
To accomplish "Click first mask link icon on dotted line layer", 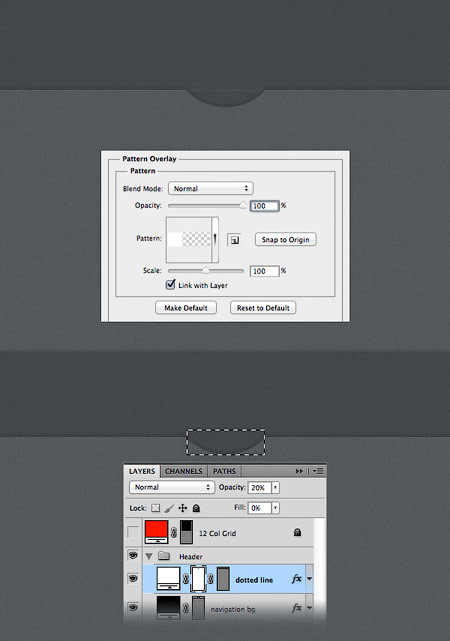I will [x=186, y=579].
